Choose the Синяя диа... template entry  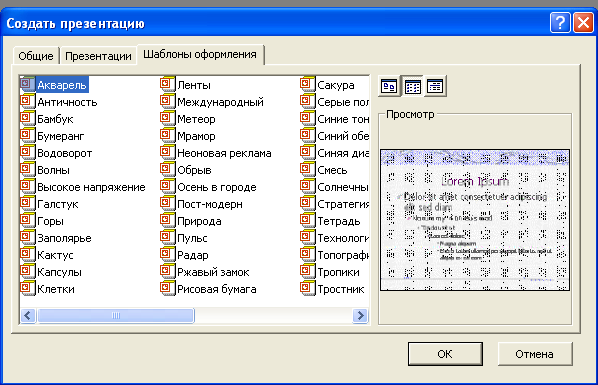pos(343,153)
